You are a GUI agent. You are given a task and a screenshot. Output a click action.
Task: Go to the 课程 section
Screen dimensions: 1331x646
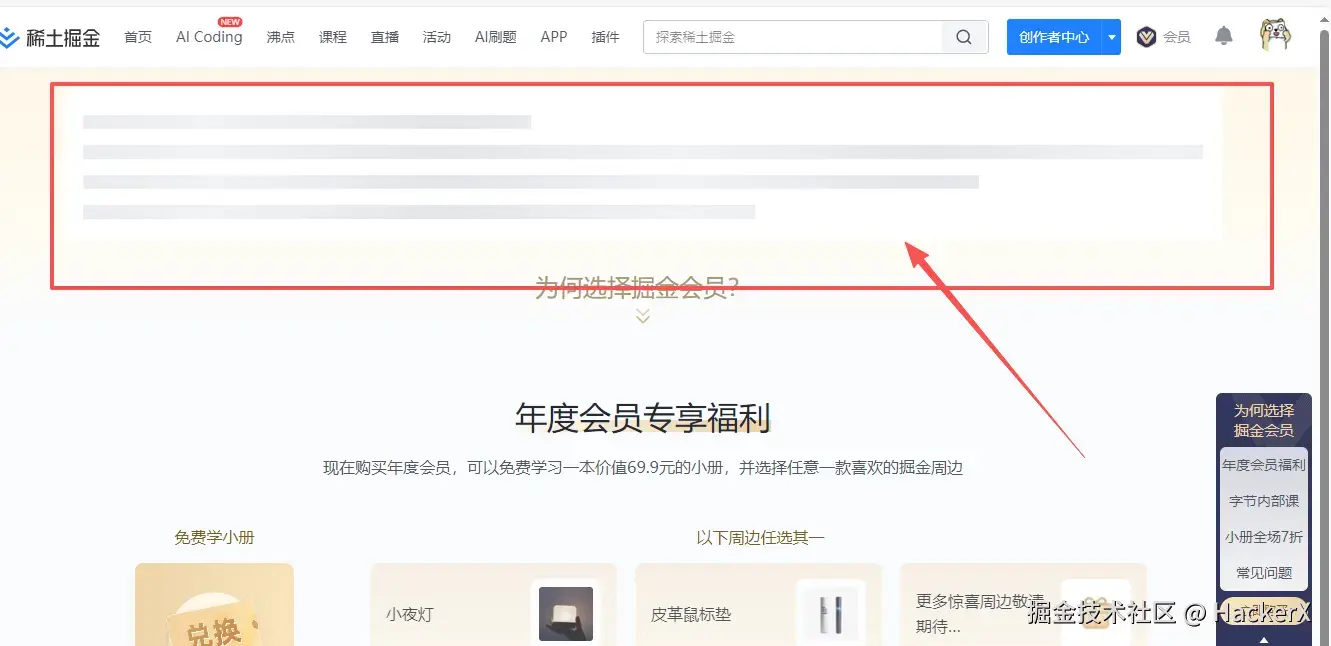pos(332,37)
